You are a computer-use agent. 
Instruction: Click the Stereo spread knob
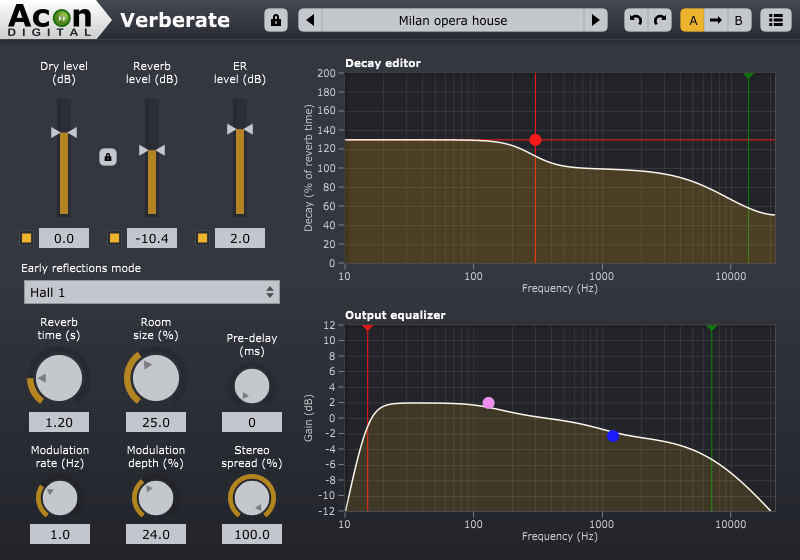pos(252,498)
